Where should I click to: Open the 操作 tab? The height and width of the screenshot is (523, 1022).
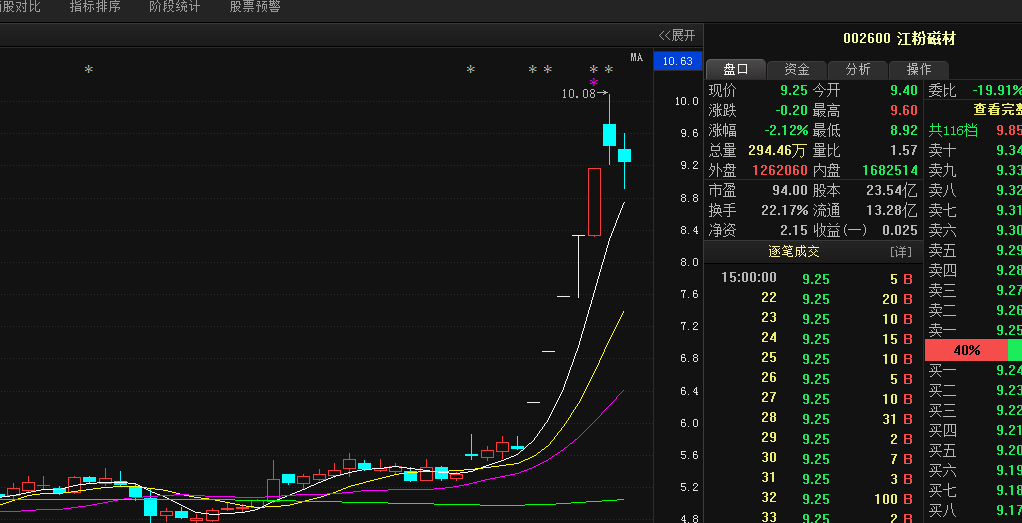click(x=918, y=69)
